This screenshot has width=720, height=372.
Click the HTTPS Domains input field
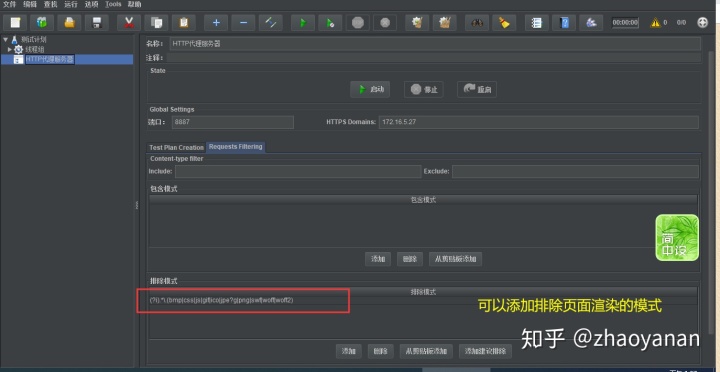[539, 122]
